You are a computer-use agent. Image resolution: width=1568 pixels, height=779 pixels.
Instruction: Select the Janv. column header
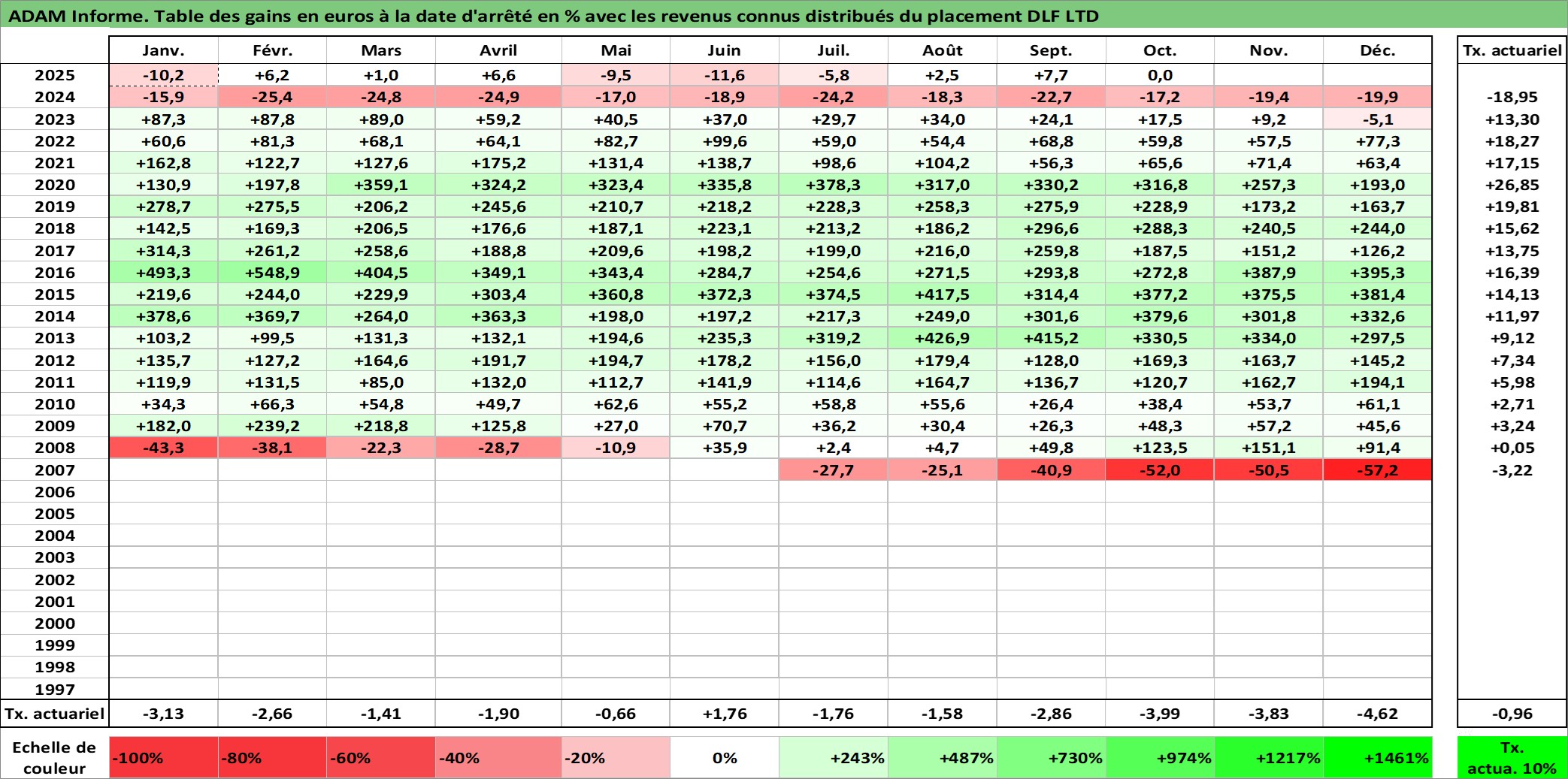pyautogui.click(x=163, y=50)
